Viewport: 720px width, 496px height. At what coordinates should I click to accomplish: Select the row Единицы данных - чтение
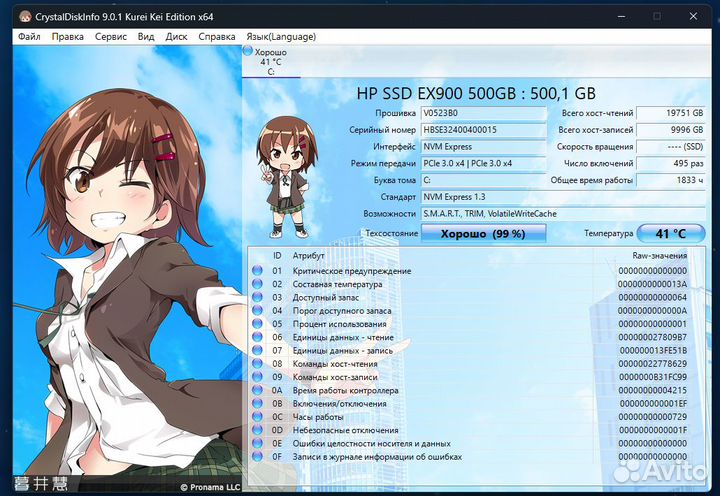tap(469, 337)
